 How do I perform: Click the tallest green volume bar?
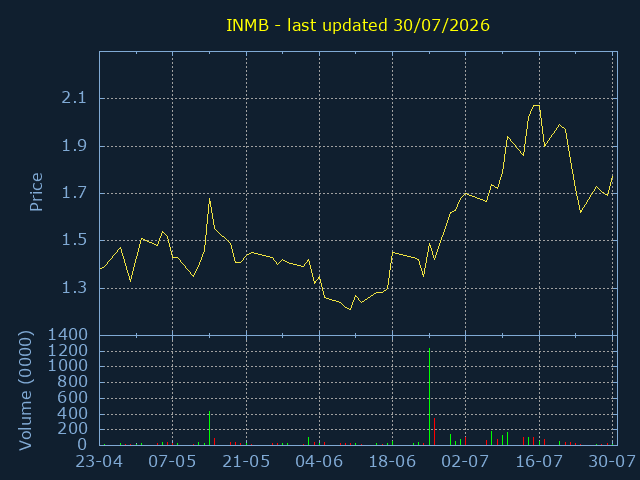click(429, 397)
